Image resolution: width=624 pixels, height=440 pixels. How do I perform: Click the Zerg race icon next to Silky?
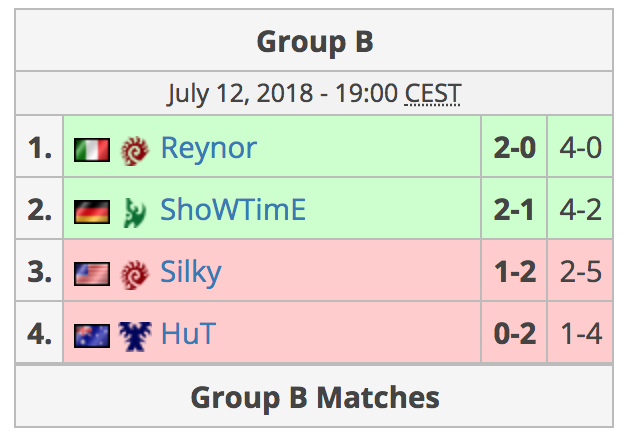[135, 275]
